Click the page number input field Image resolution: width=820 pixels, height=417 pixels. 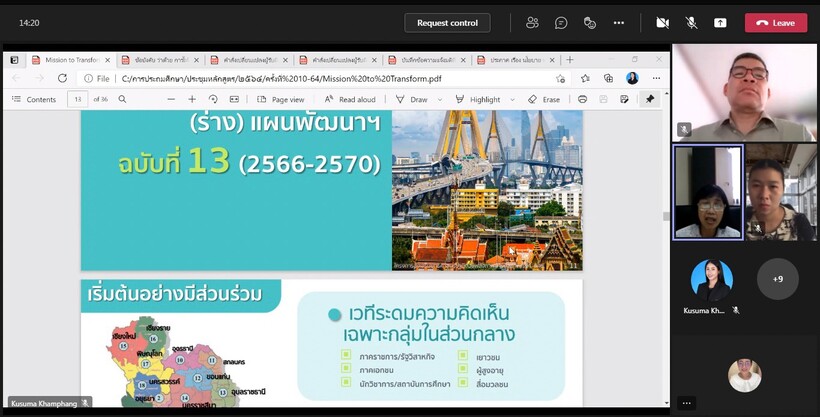click(x=77, y=99)
